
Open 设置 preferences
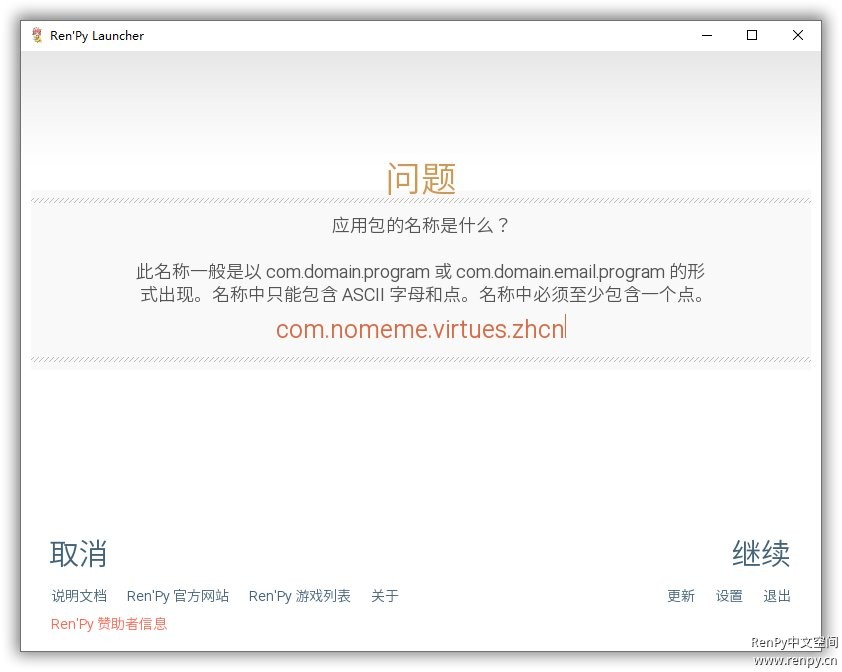coord(729,596)
